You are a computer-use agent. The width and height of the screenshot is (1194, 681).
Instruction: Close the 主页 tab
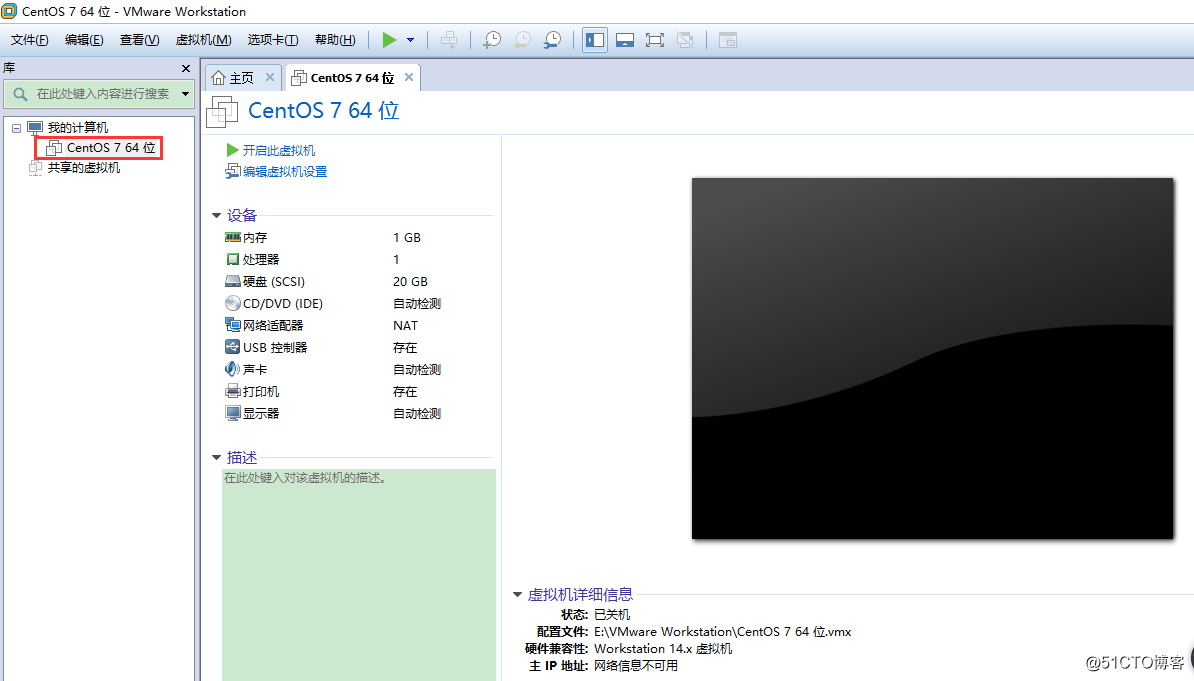[x=270, y=77]
